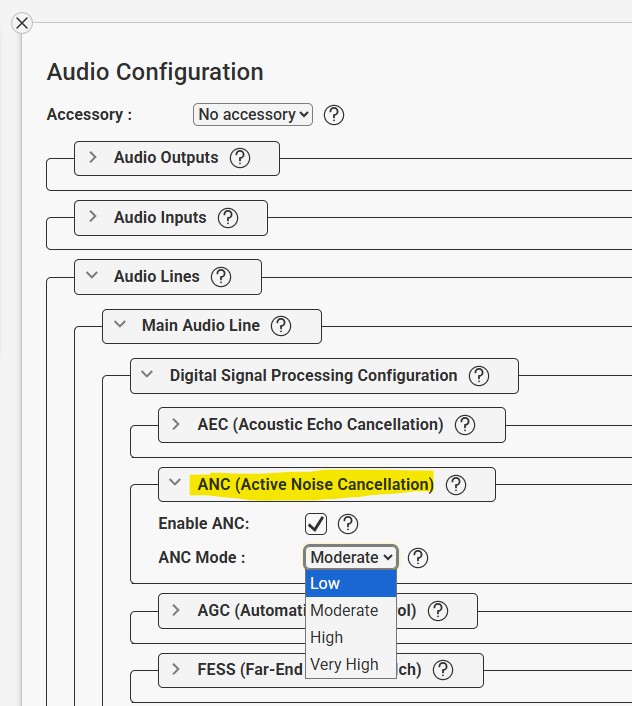Show help for Audio Lines
Image resolution: width=632 pixels, height=706 pixels.
[221, 277]
